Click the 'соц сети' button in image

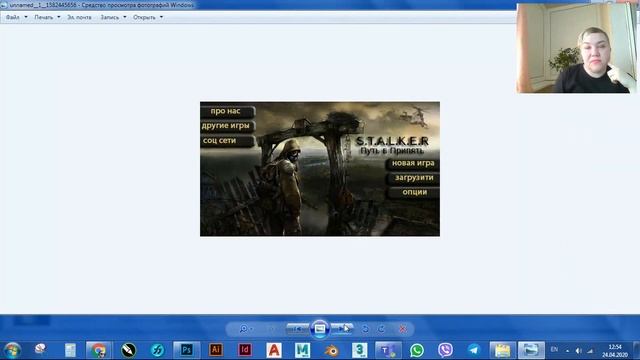[227, 141]
